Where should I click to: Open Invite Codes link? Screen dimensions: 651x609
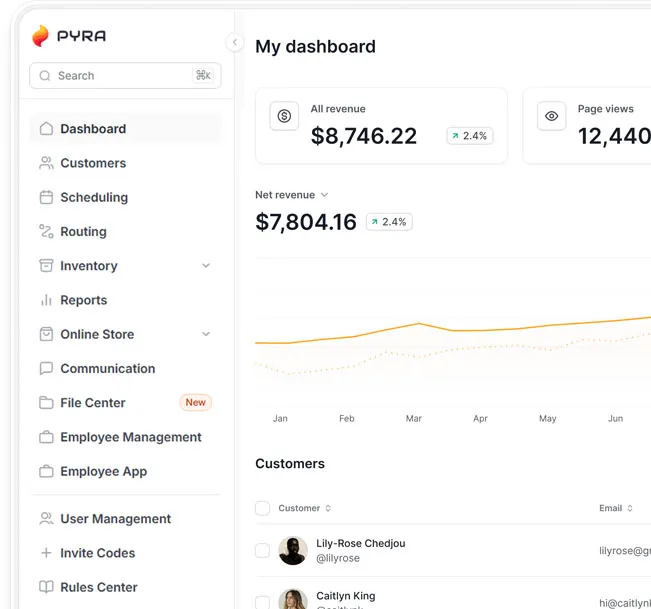pyautogui.click(x=97, y=553)
